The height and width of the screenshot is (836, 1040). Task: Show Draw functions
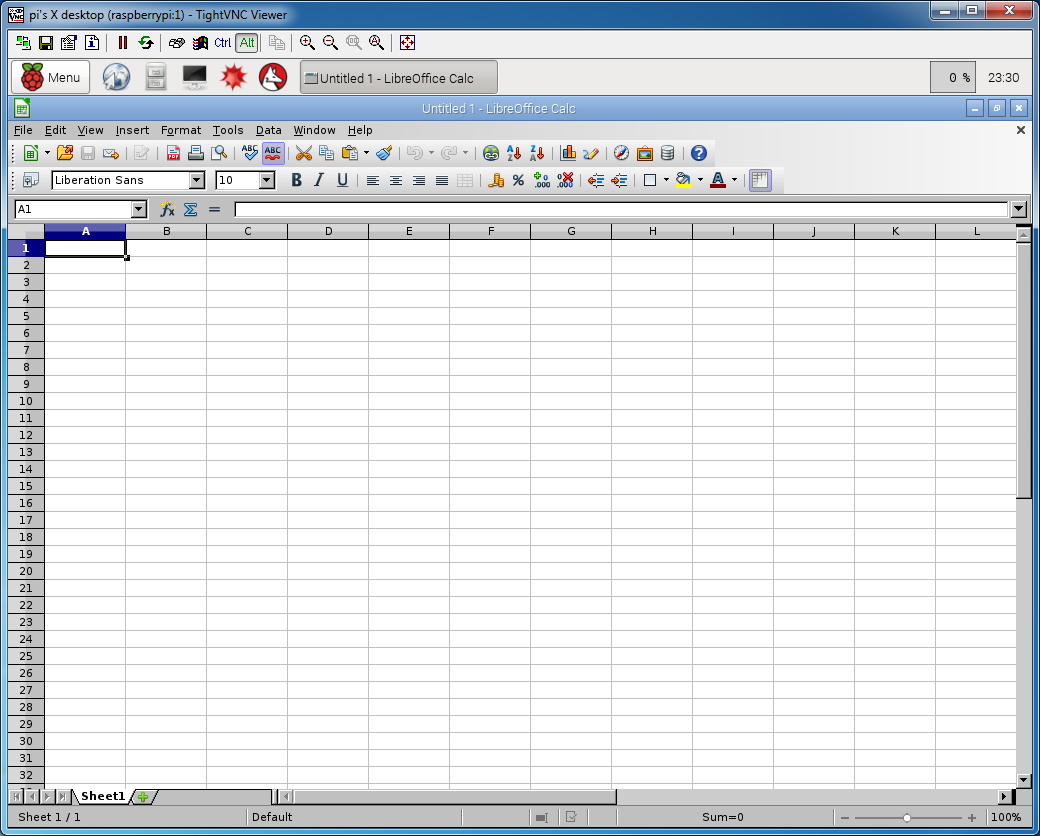tap(591, 153)
